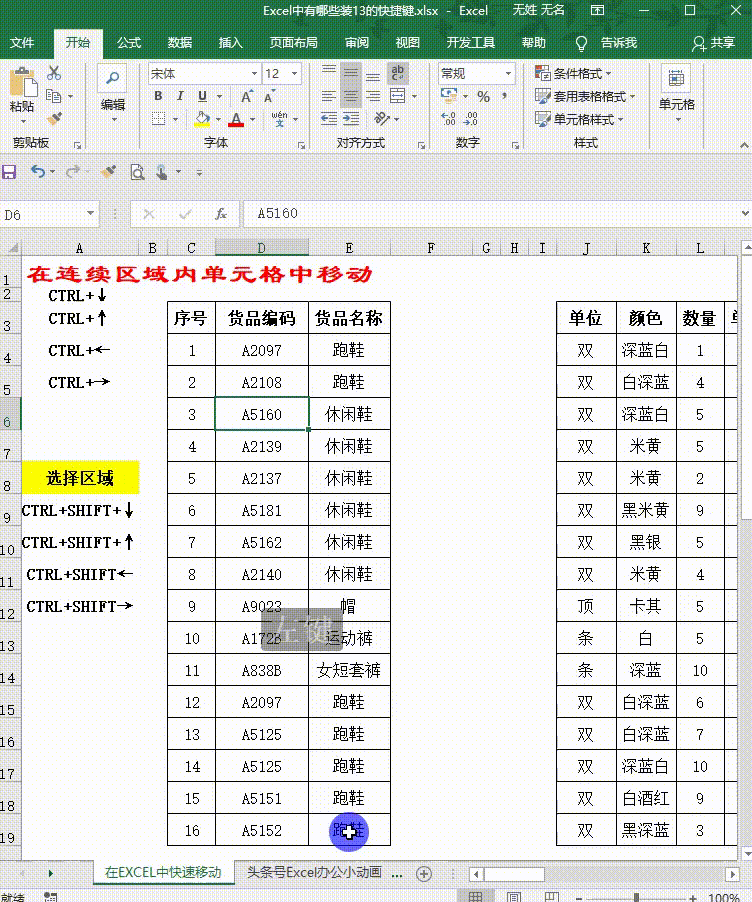
Task: Click the Copy icon in clipboard group
Action: tap(54, 96)
